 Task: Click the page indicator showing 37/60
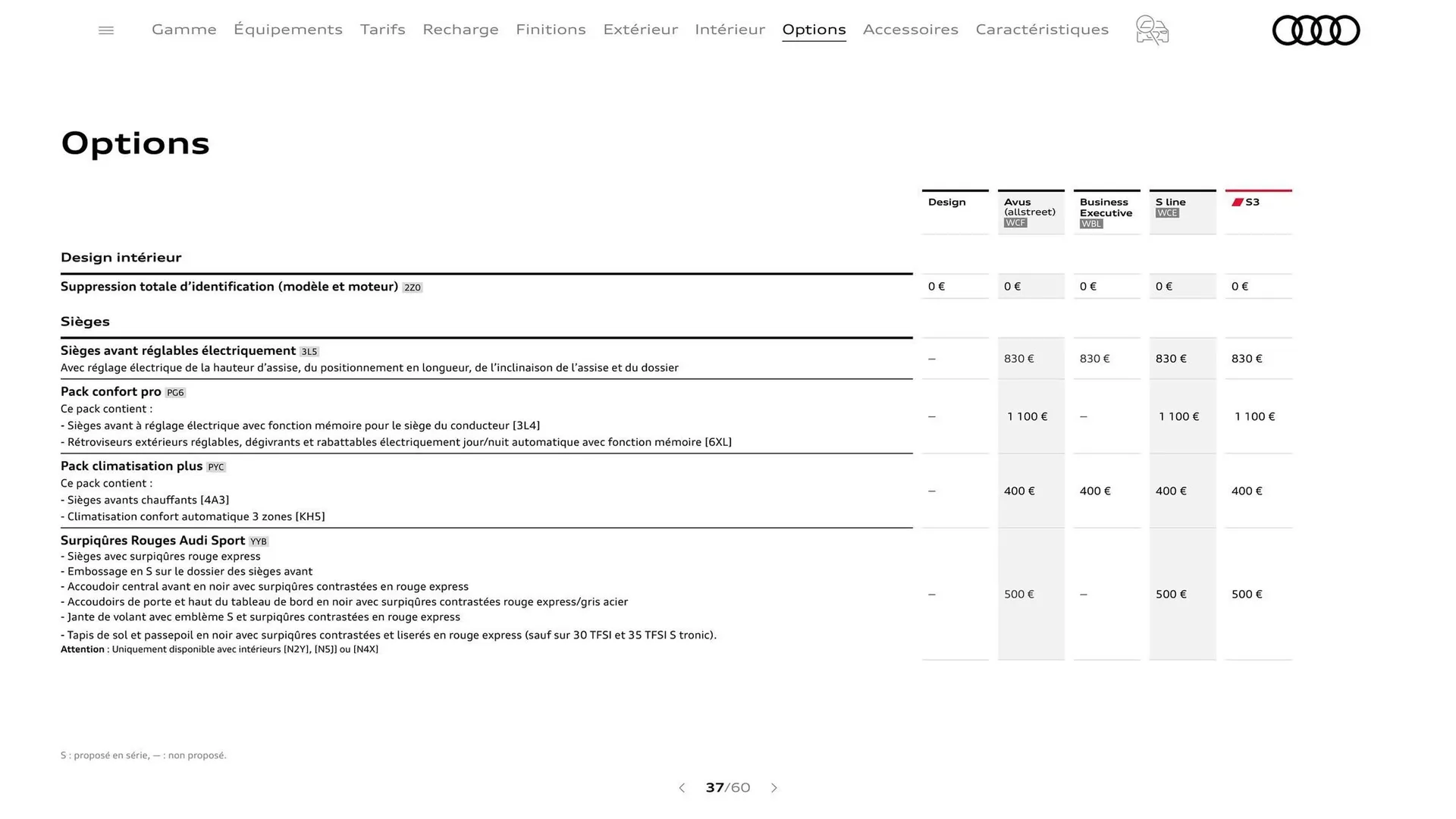(x=727, y=788)
